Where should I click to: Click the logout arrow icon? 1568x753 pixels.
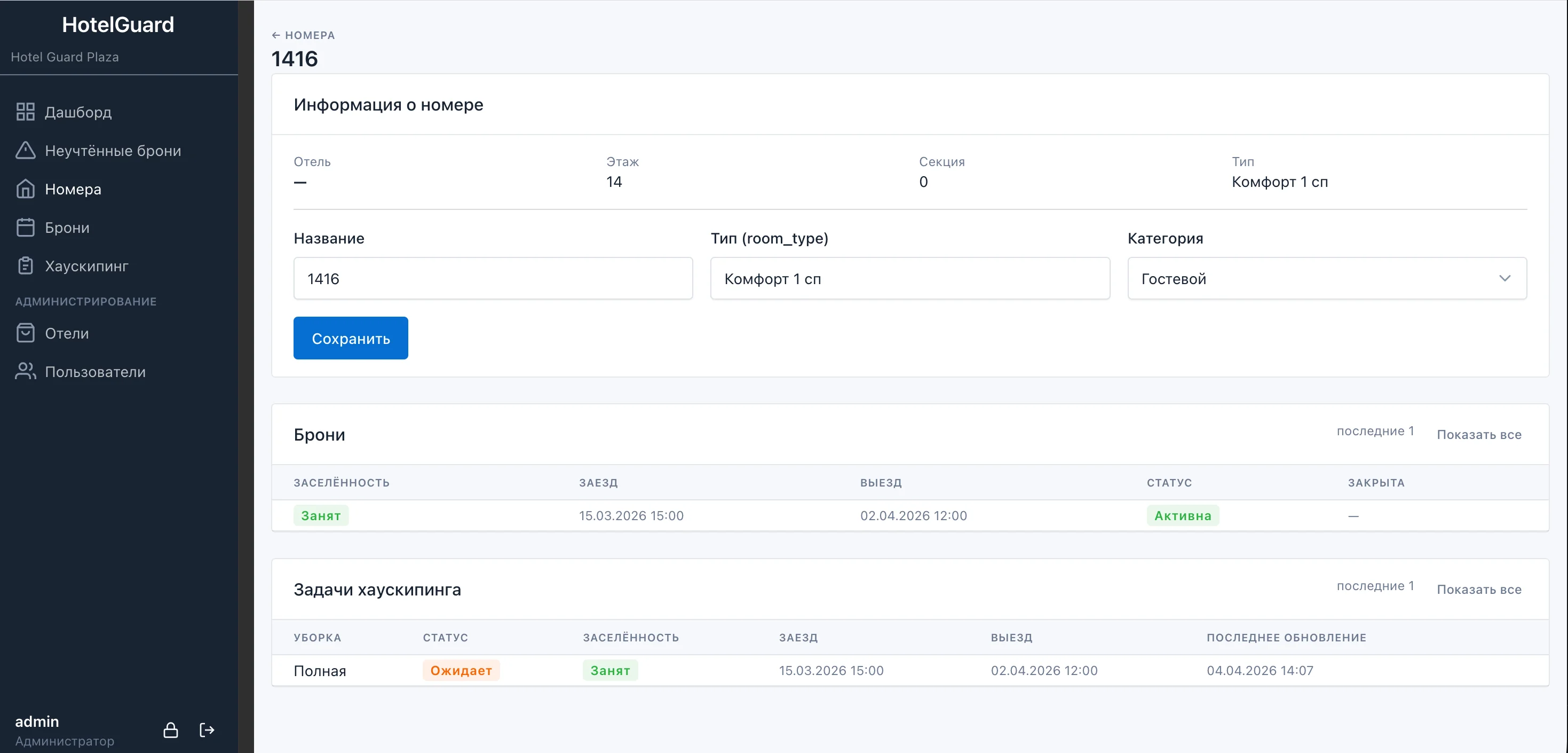point(207,730)
